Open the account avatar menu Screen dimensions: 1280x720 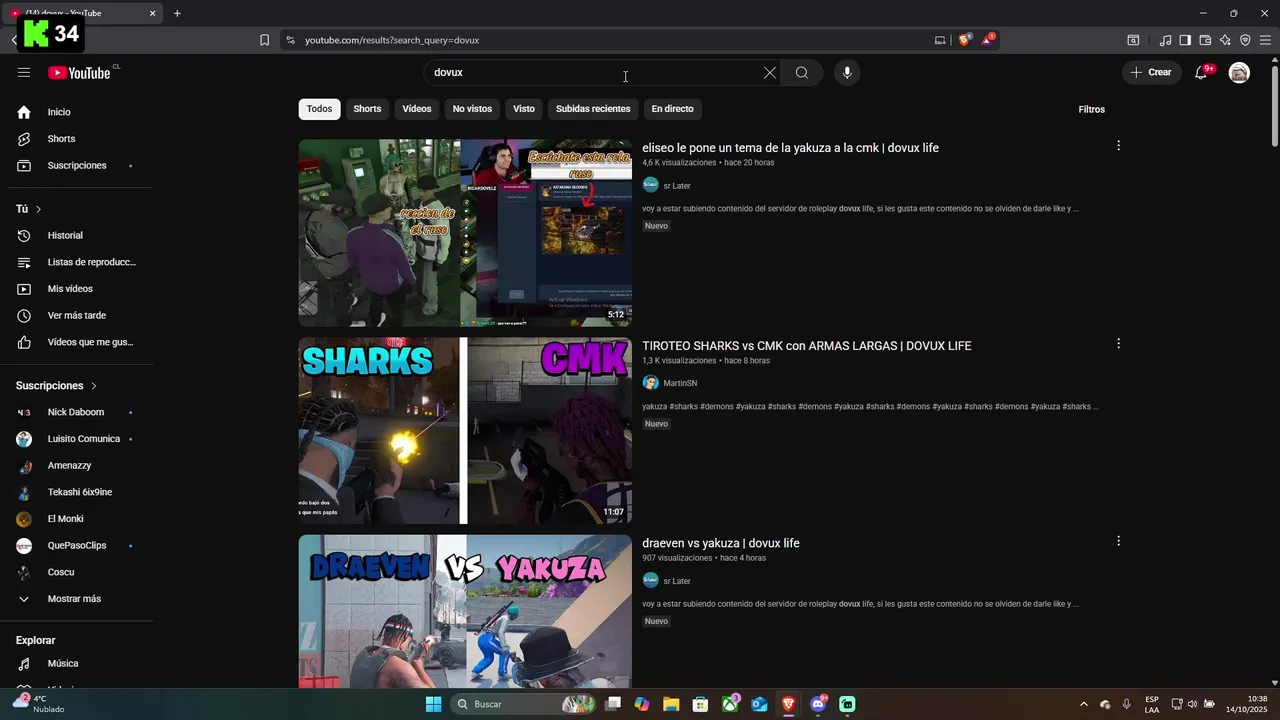tap(1239, 73)
